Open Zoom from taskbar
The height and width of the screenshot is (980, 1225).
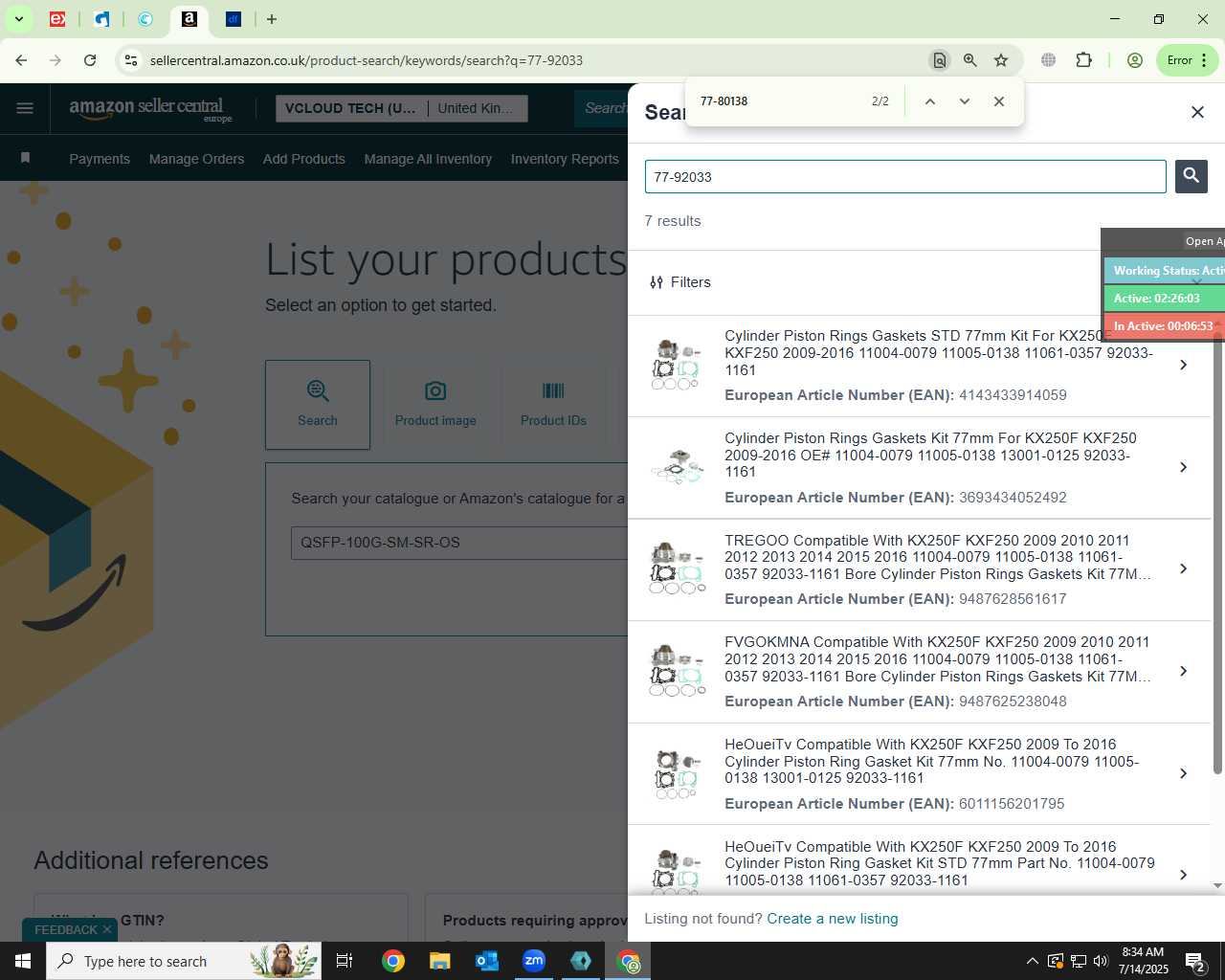534,961
